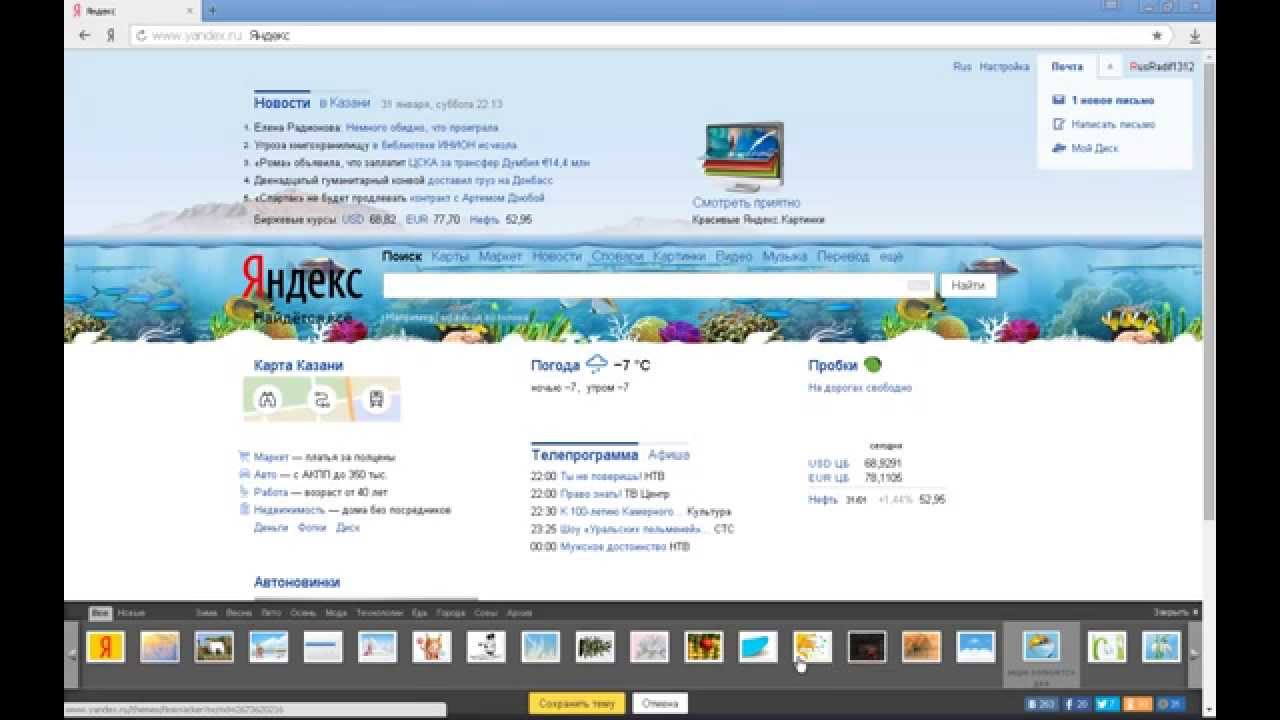Open the '1 новое письмо' mail item
The image size is (1280, 720).
pos(1104,100)
